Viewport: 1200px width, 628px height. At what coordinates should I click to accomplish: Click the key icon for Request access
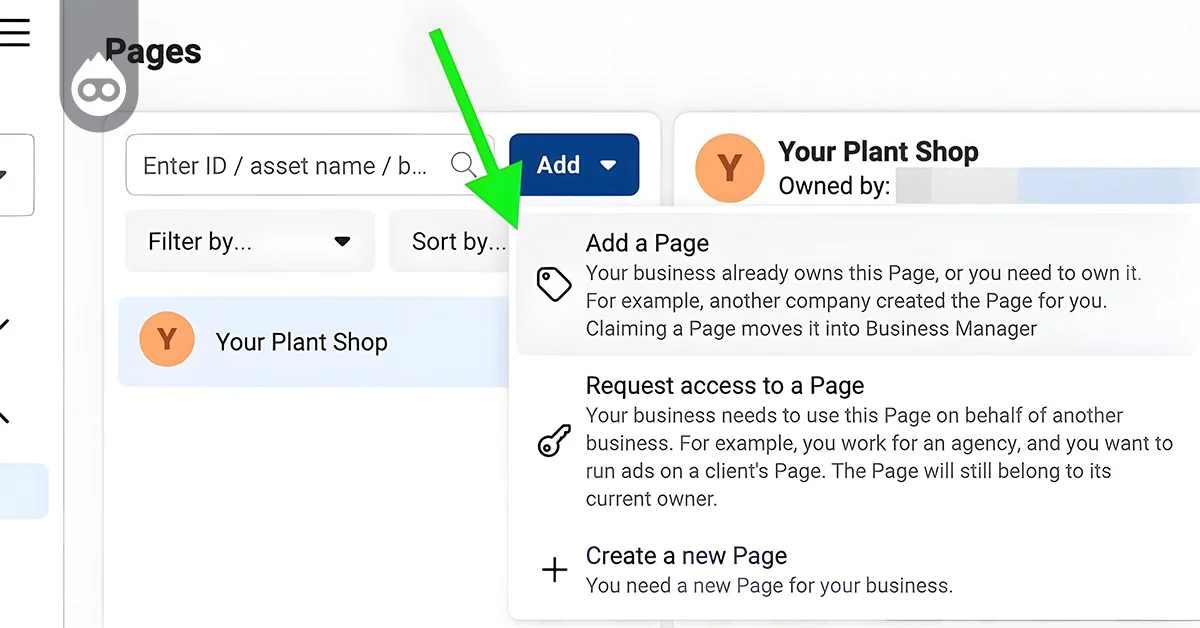tap(553, 441)
